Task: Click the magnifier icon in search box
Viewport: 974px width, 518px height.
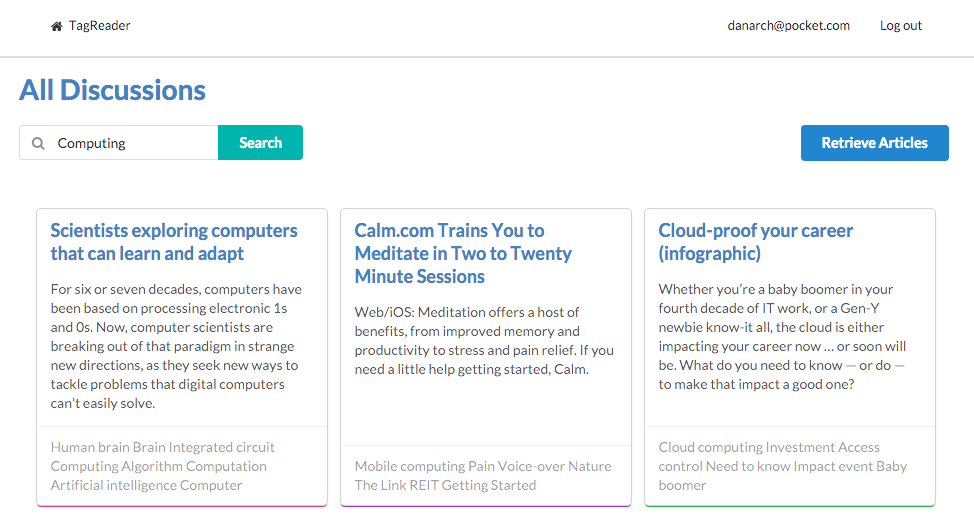Action: click(x=39, y=143)
